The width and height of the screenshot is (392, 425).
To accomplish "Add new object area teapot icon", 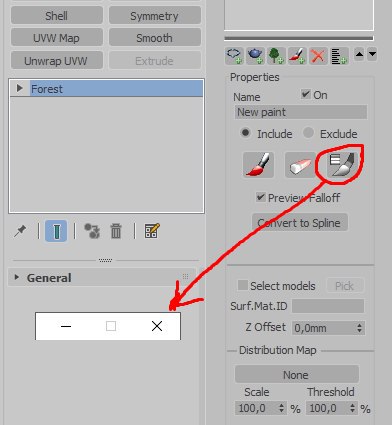I will click(x=255, y=55).
